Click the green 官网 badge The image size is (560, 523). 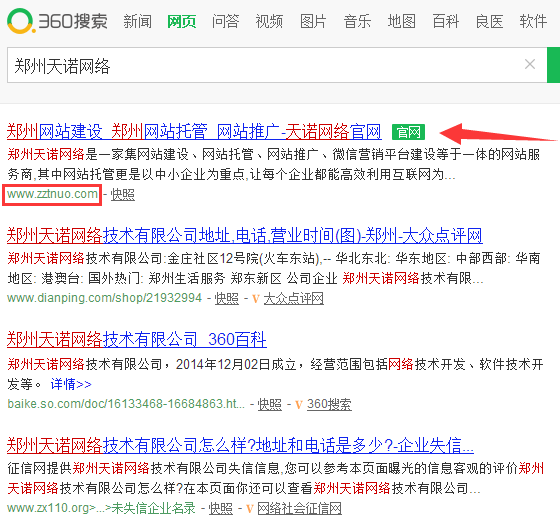(x=408, y=132)
